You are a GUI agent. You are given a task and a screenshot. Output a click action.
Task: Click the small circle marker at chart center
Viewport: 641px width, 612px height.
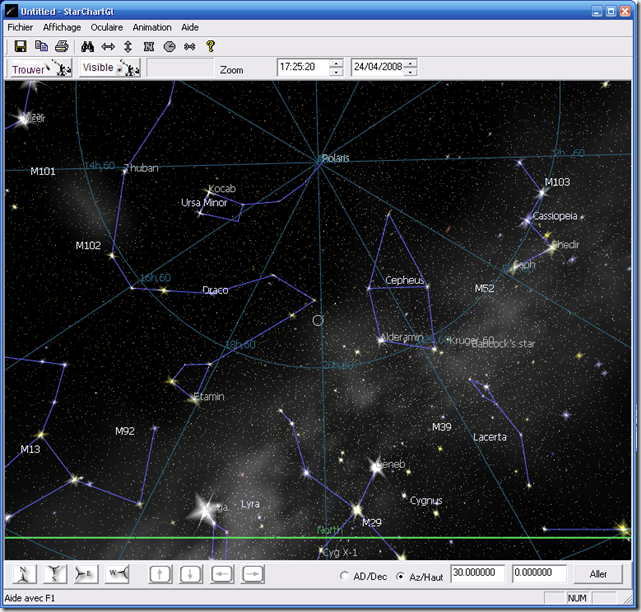pyautogui.click(x=318, y=321)
